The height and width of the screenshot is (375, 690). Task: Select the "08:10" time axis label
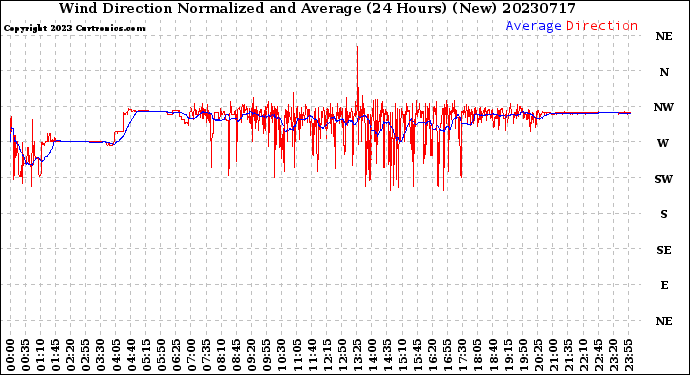coord(222,355)
